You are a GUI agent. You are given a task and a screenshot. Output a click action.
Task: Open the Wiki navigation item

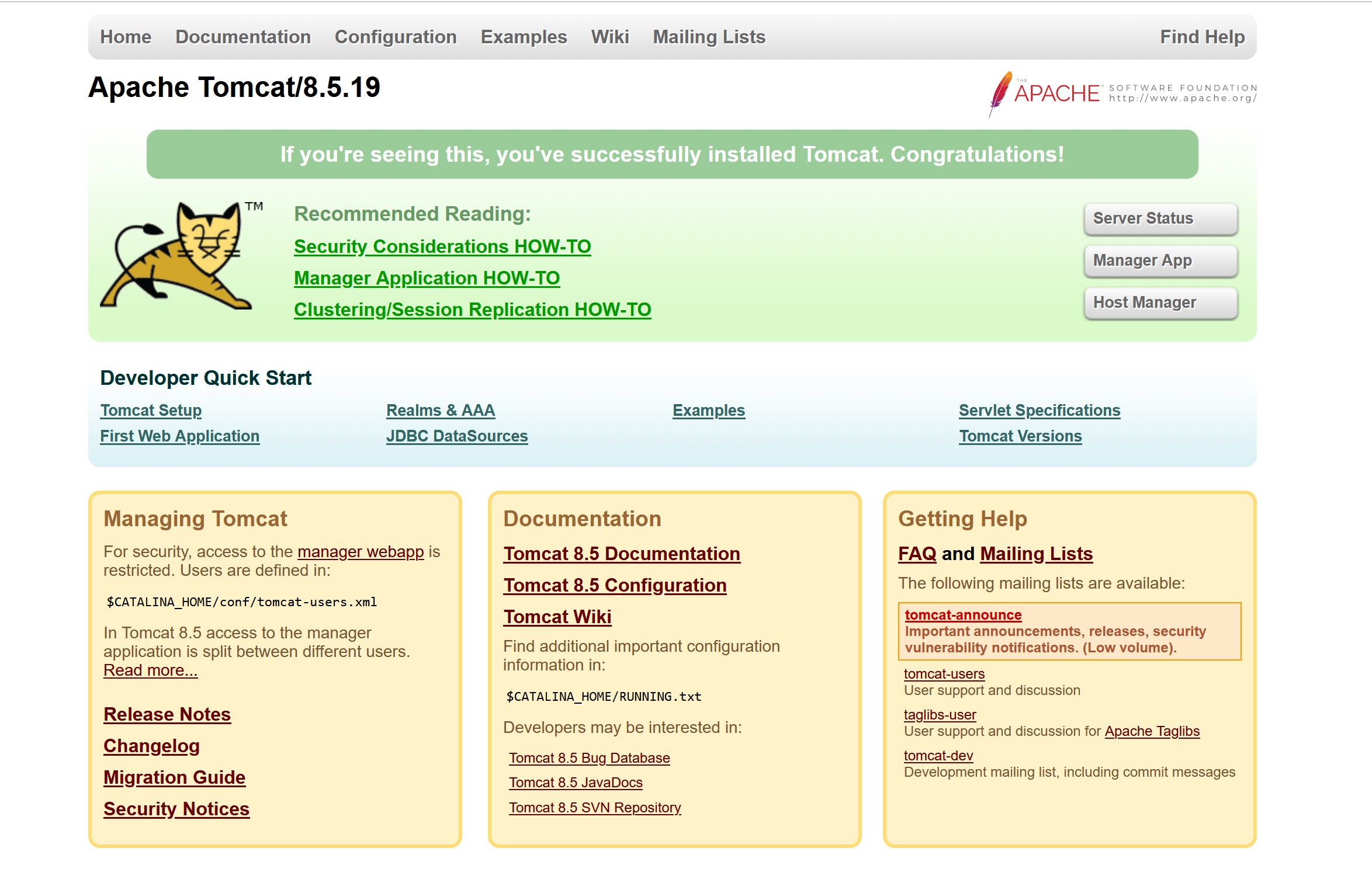pyautogui.click(x=610, y=37)
